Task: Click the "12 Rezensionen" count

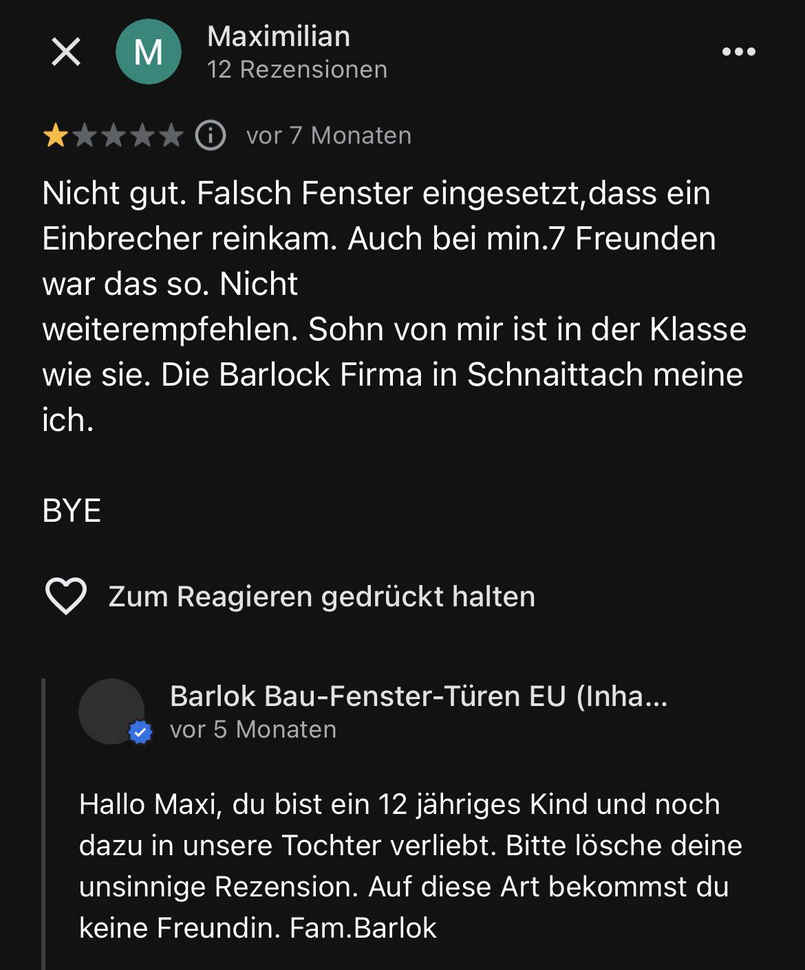Action: pos(296,70)
